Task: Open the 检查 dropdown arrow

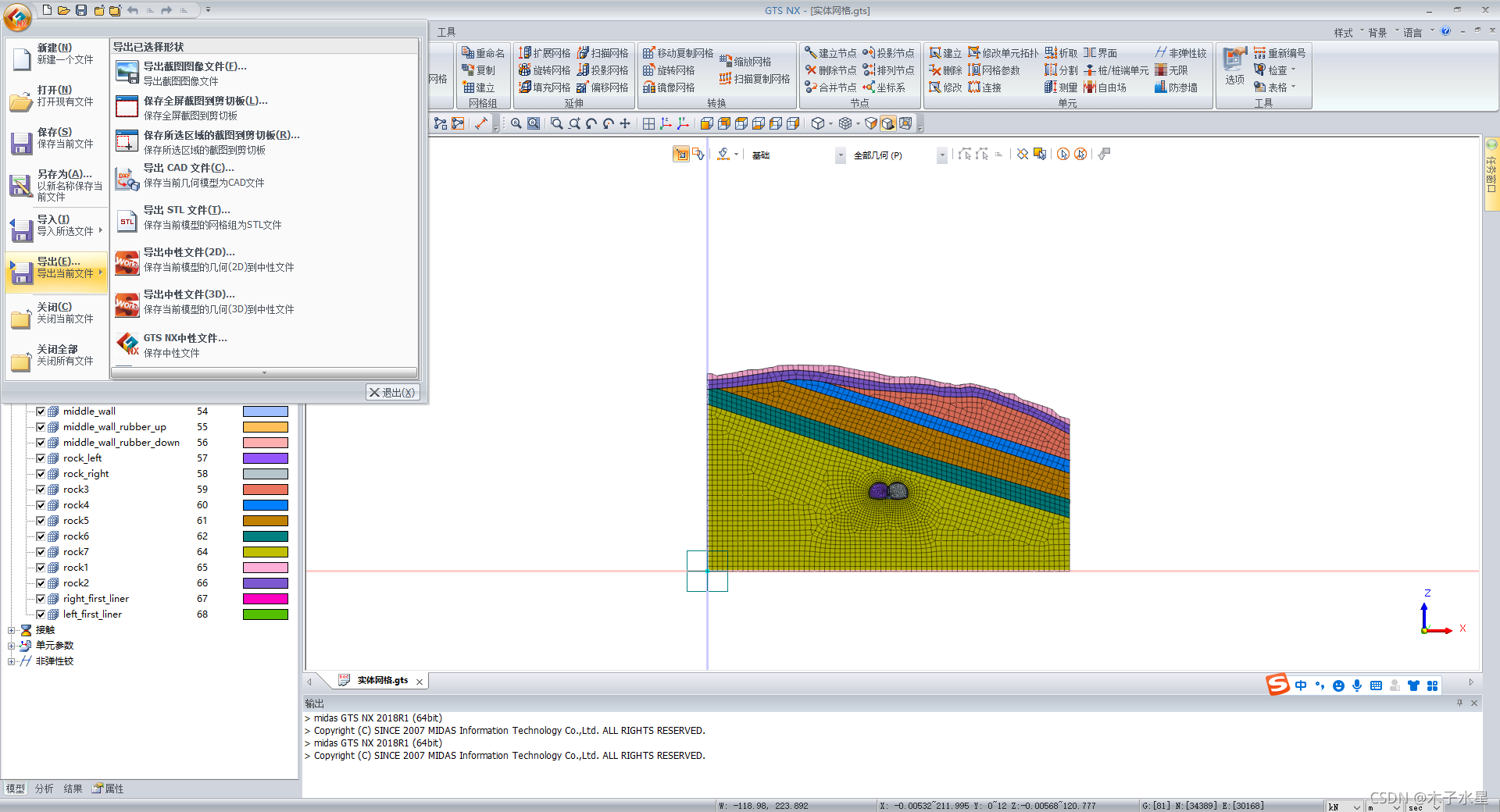Action: point(1294,70)
